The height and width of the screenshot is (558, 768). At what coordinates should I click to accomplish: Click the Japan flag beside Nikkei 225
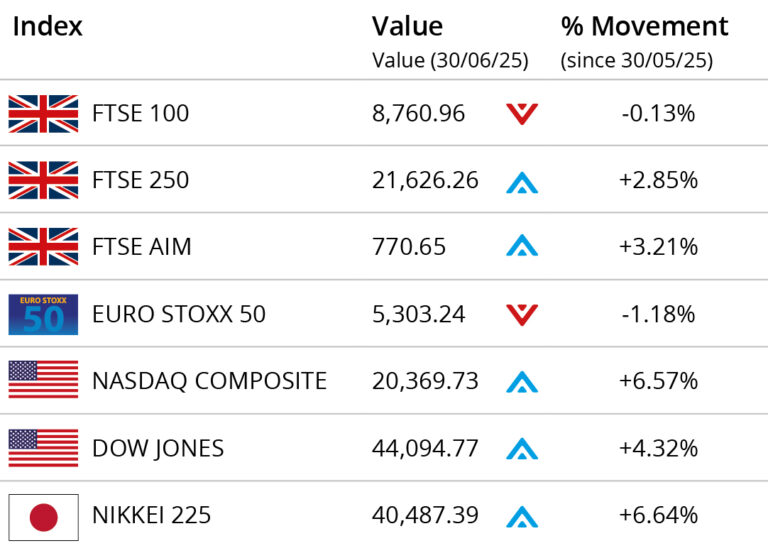(43, 516)
